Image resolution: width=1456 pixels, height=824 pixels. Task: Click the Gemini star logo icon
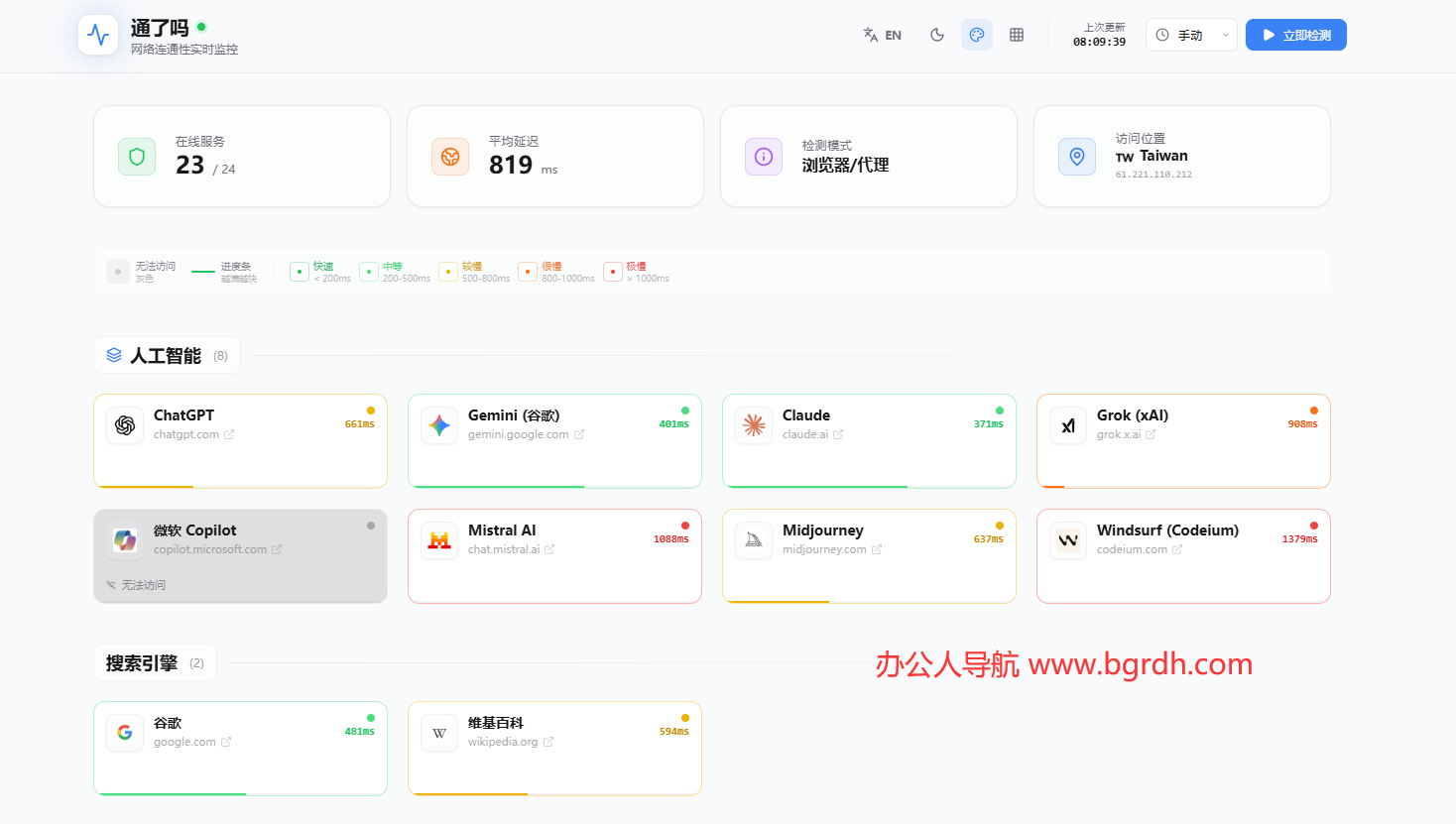439,425
